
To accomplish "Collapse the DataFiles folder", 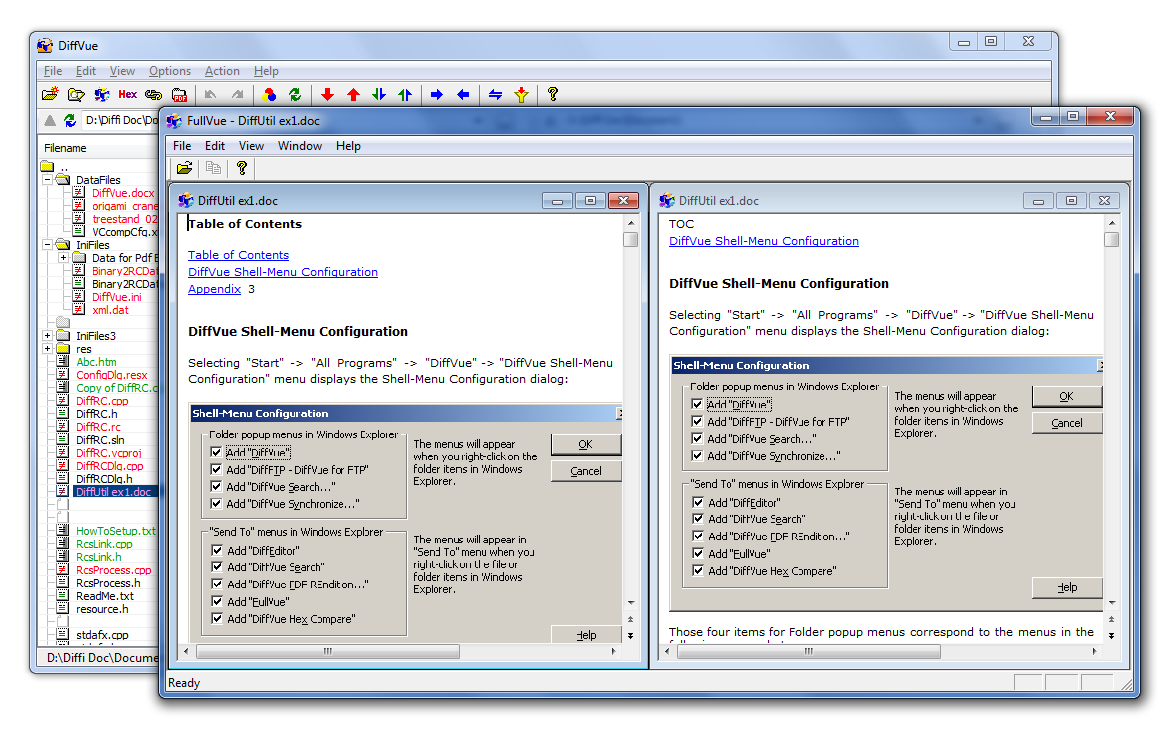I will [48, 180].
